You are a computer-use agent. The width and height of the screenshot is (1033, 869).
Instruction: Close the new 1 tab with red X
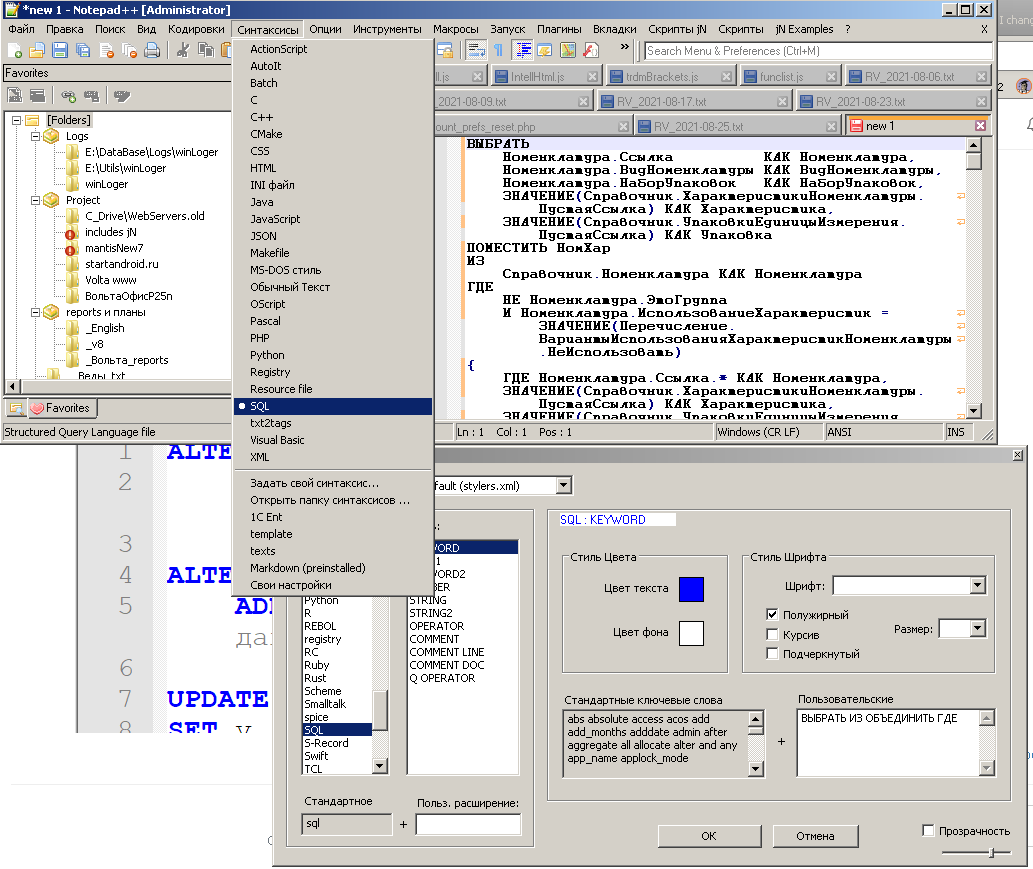tap(980, 126)
